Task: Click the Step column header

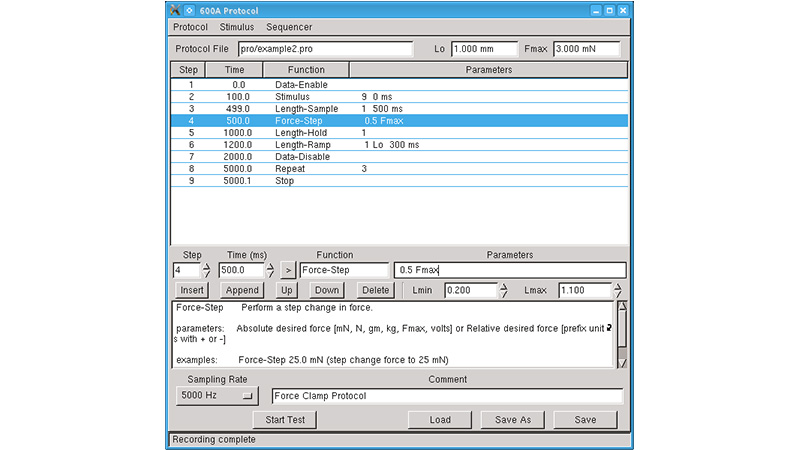Action: click(x=188, y=70)
